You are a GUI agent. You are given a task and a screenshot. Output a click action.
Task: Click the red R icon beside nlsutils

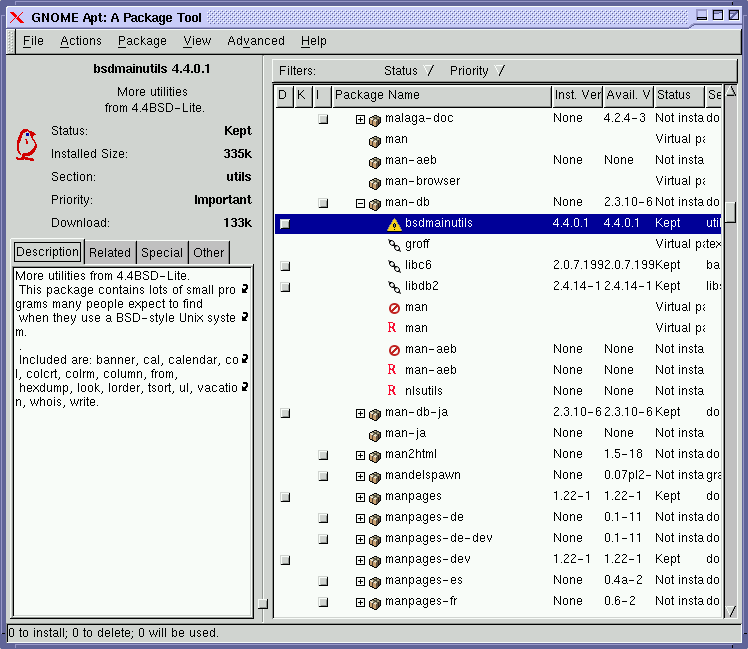coord(392,392)
